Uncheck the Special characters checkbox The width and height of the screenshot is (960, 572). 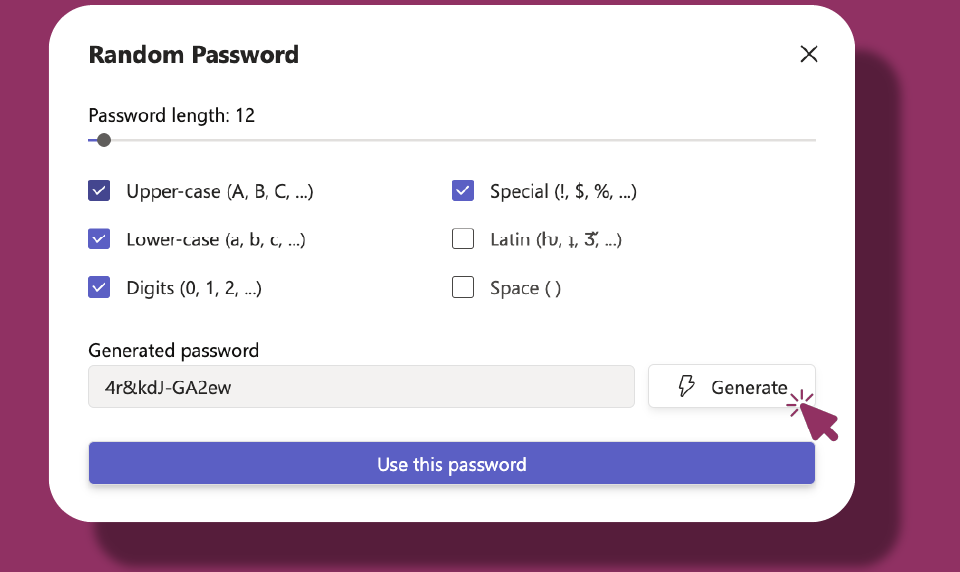pyautogui.click(x=463, y=191)
